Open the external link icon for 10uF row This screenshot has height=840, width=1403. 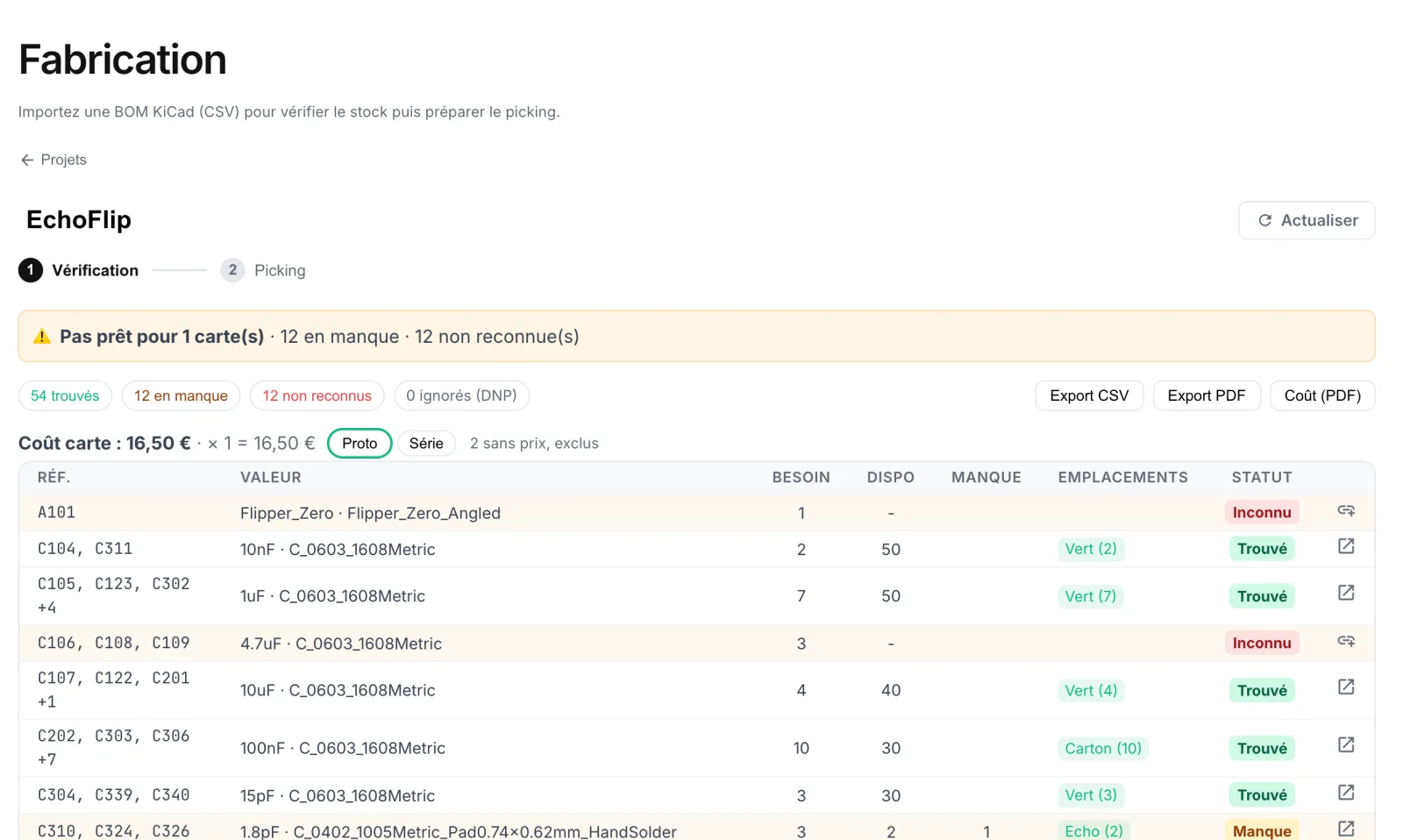click(1346, 687)
